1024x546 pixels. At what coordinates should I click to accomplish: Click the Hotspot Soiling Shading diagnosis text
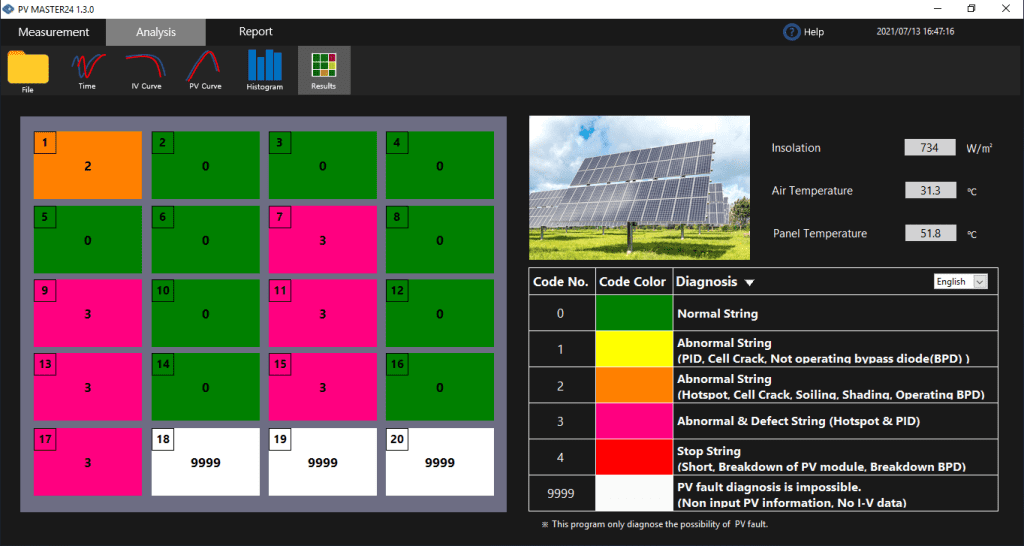tap(831, 387)
